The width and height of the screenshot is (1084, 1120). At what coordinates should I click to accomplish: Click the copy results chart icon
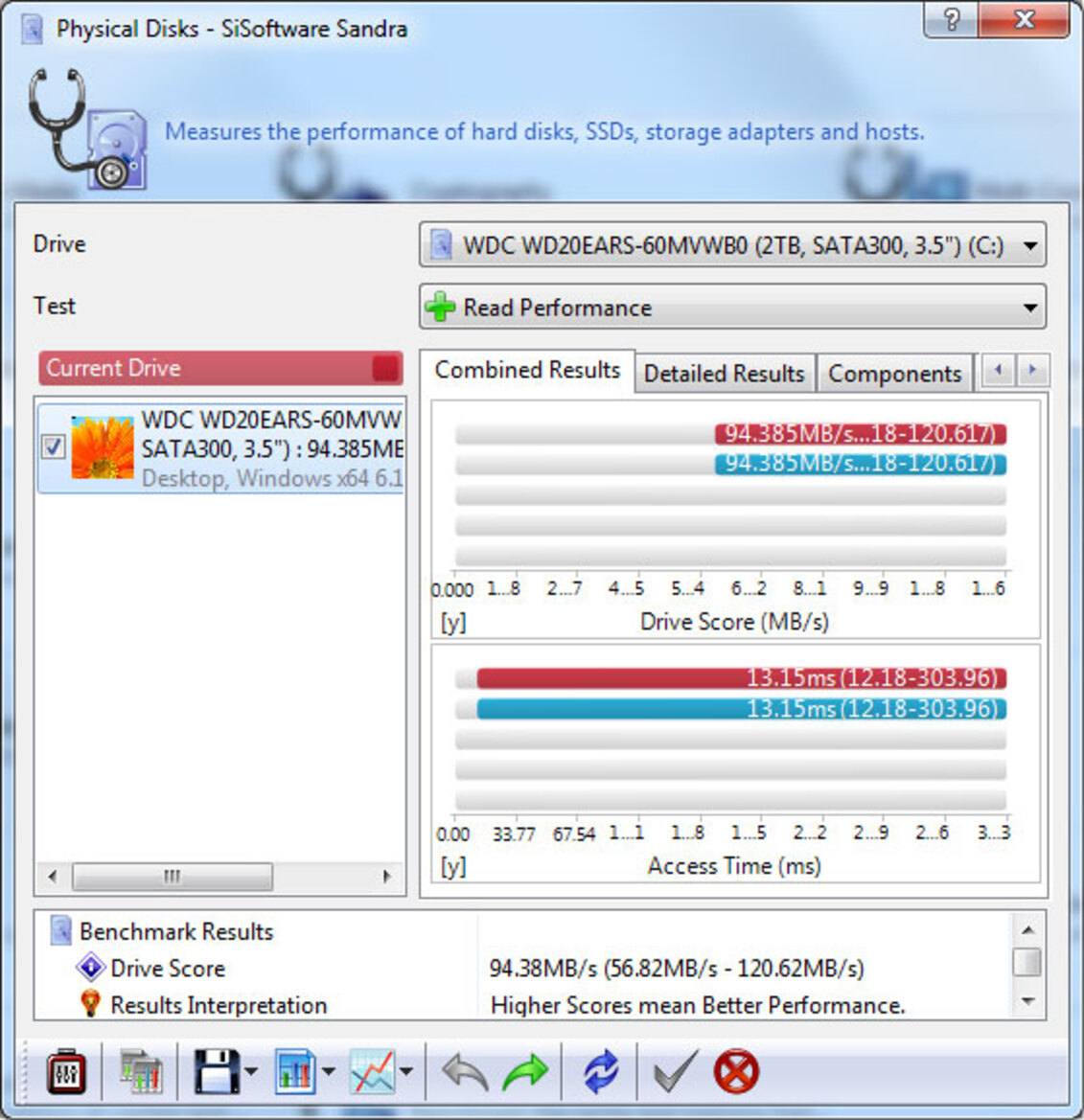(141, 1071)
